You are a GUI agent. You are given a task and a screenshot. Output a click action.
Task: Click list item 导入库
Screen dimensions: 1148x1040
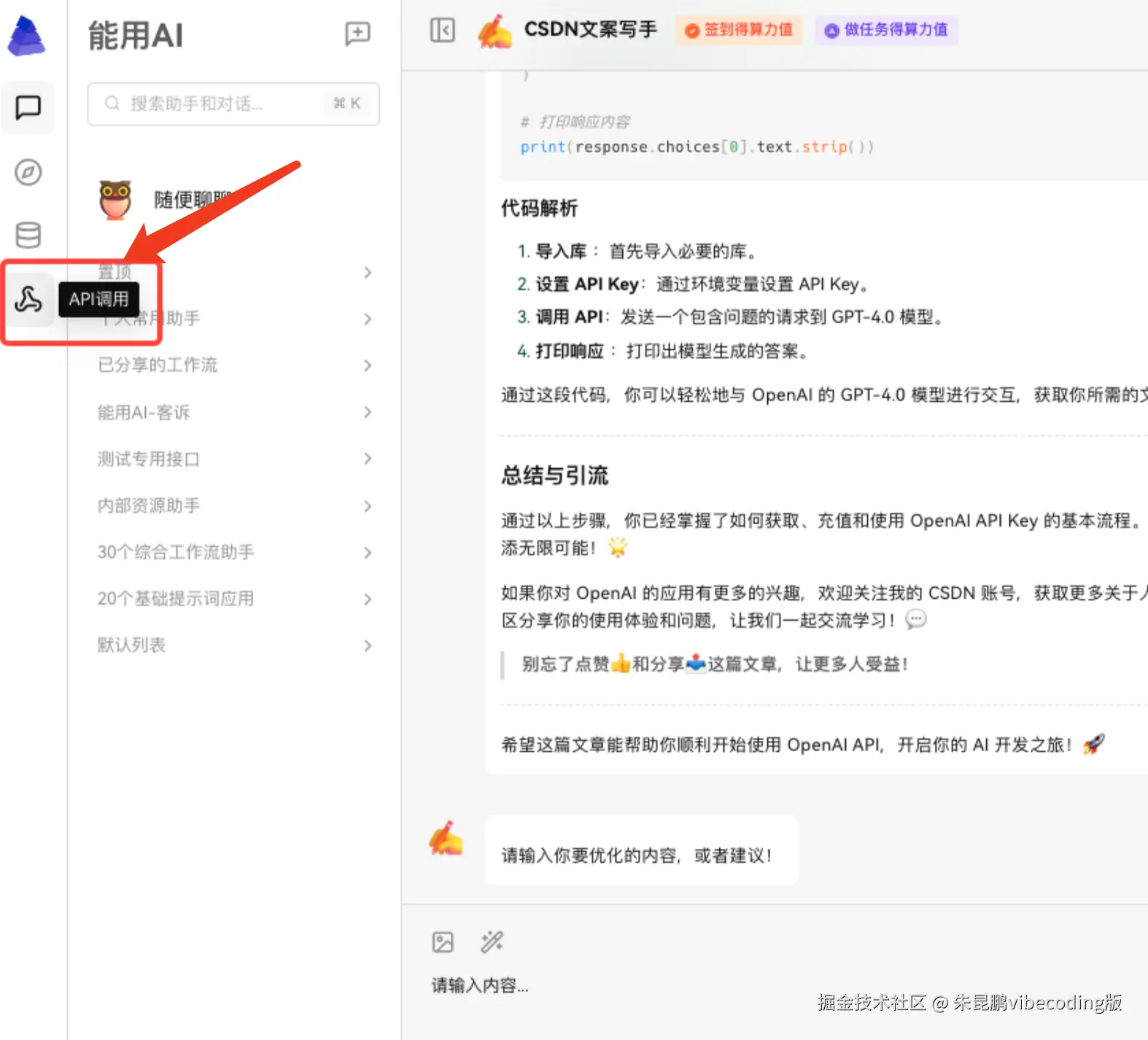coord(637,251)
